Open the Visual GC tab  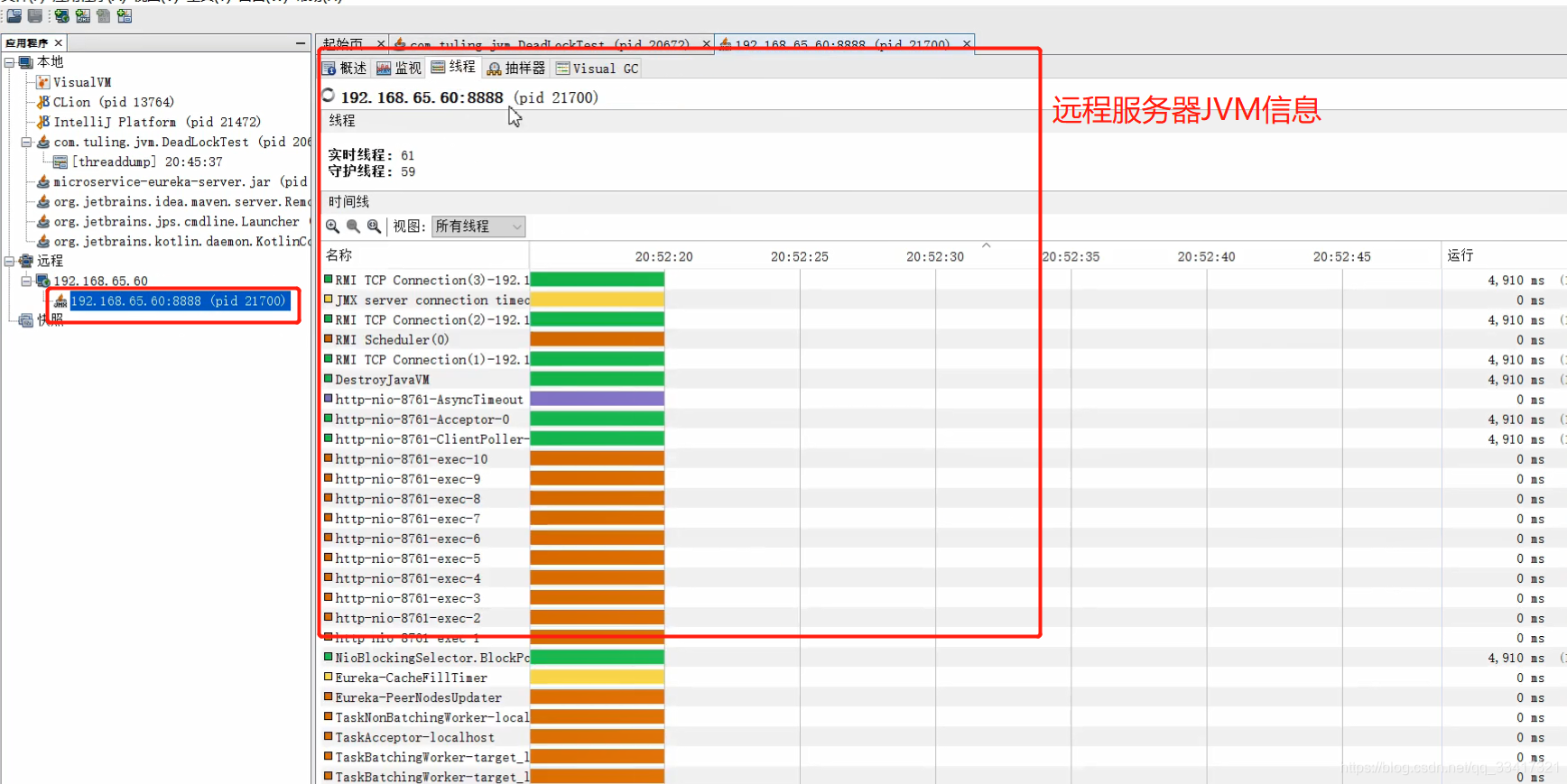597,69
